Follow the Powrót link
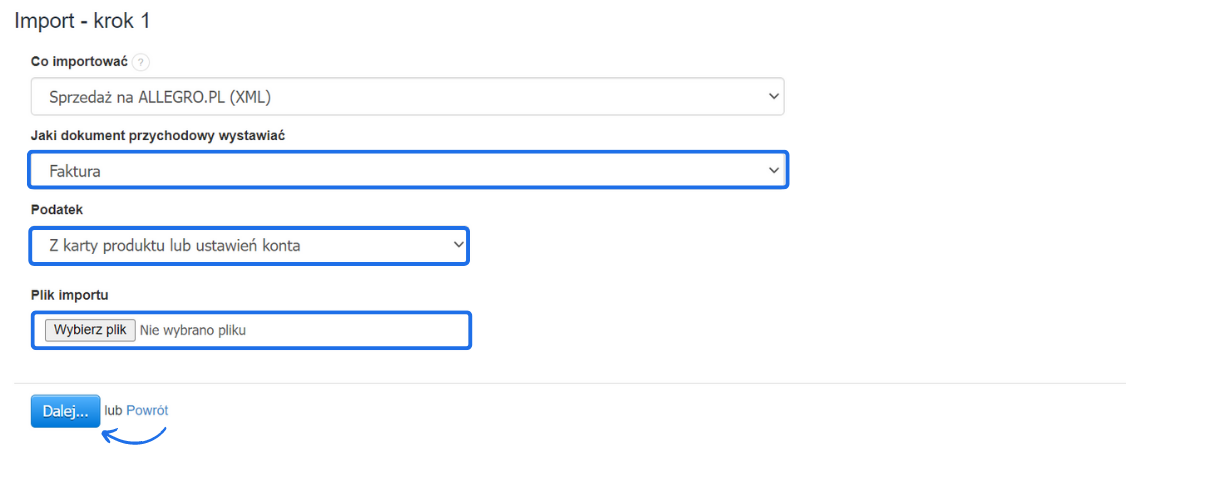Viewport: 1231px width, 486px height. (x=147, y=411)
